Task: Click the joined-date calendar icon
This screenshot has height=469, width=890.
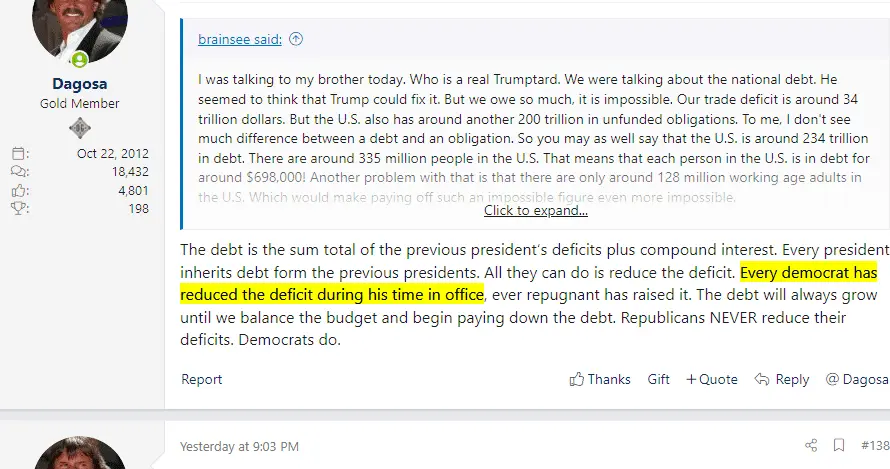Action: (x=19, y=154)
